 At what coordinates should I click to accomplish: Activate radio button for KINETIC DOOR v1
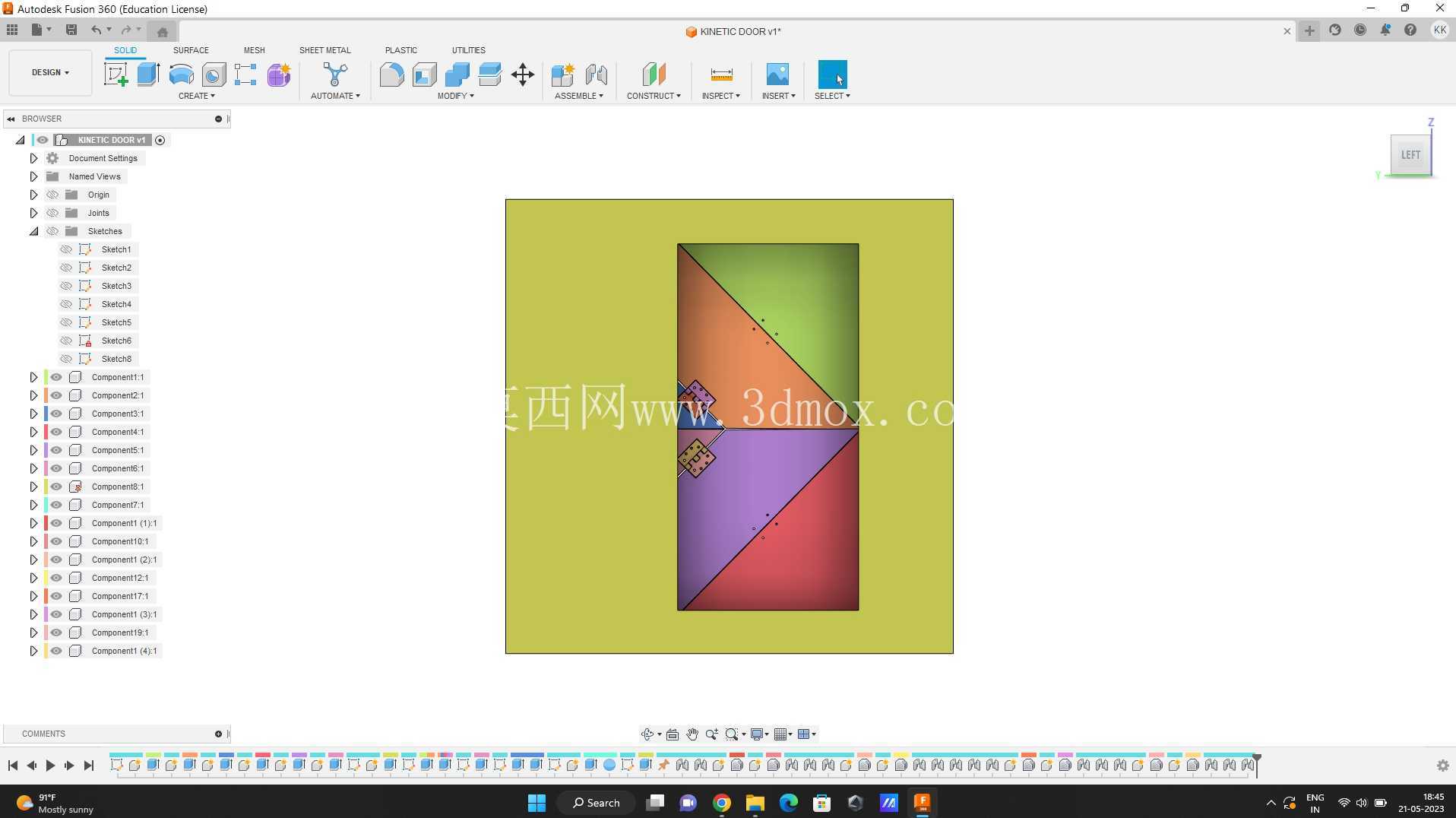(x=160, y=140)
